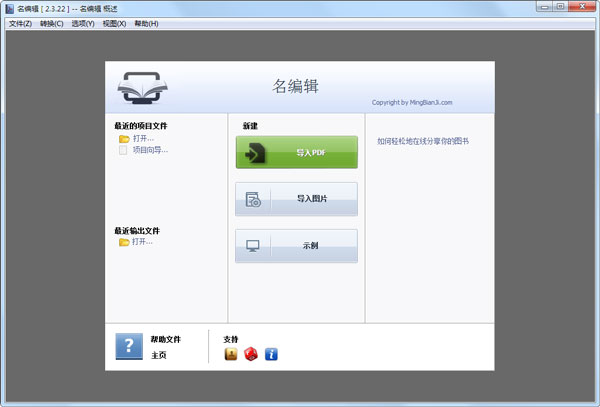Viewport: 600px width, 407px height.
Task: Click the 项目向导... document icon
Action: [123, 150]
